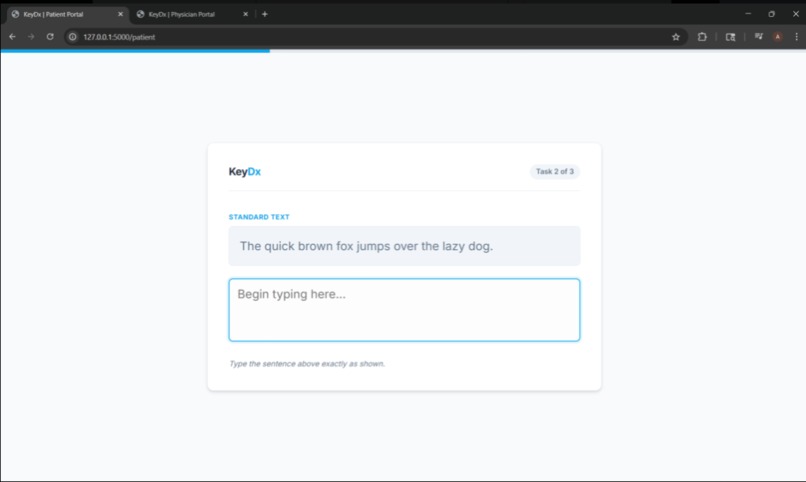Image resolution: width=806 pixels, height=482 pixels.
Task: Click the 'STANDARD TEXT' label
Action: [259, 217]
